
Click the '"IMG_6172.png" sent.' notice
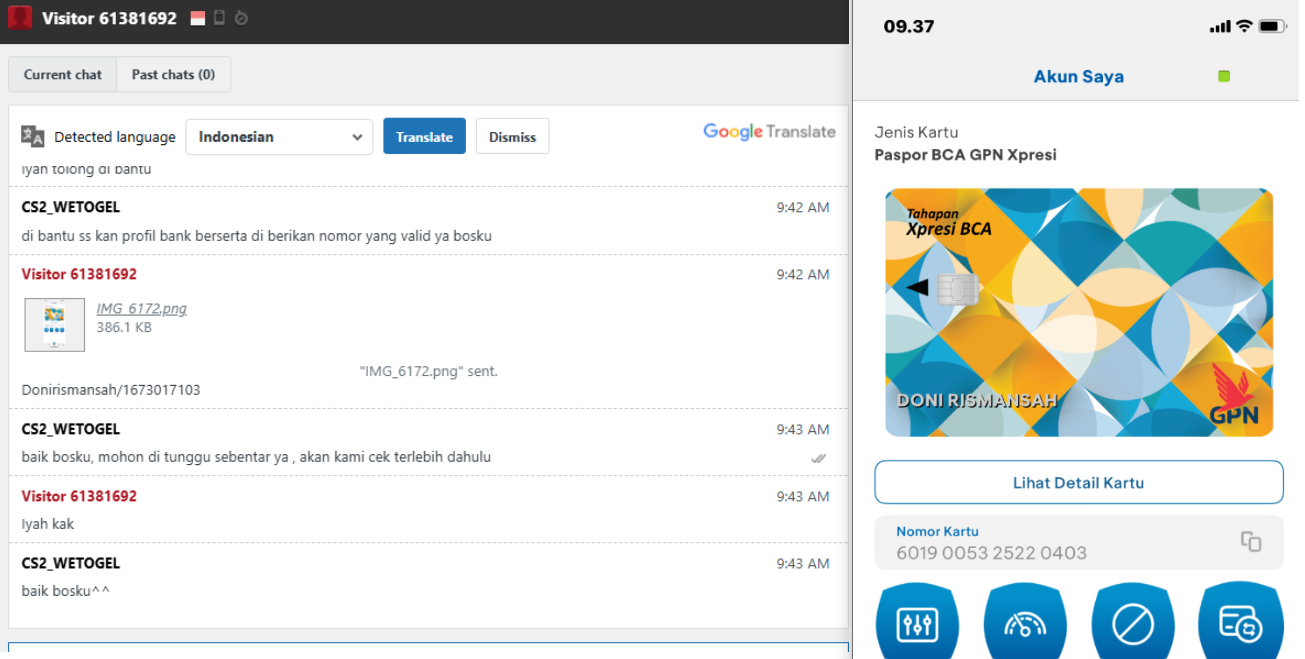pos(428,371)
